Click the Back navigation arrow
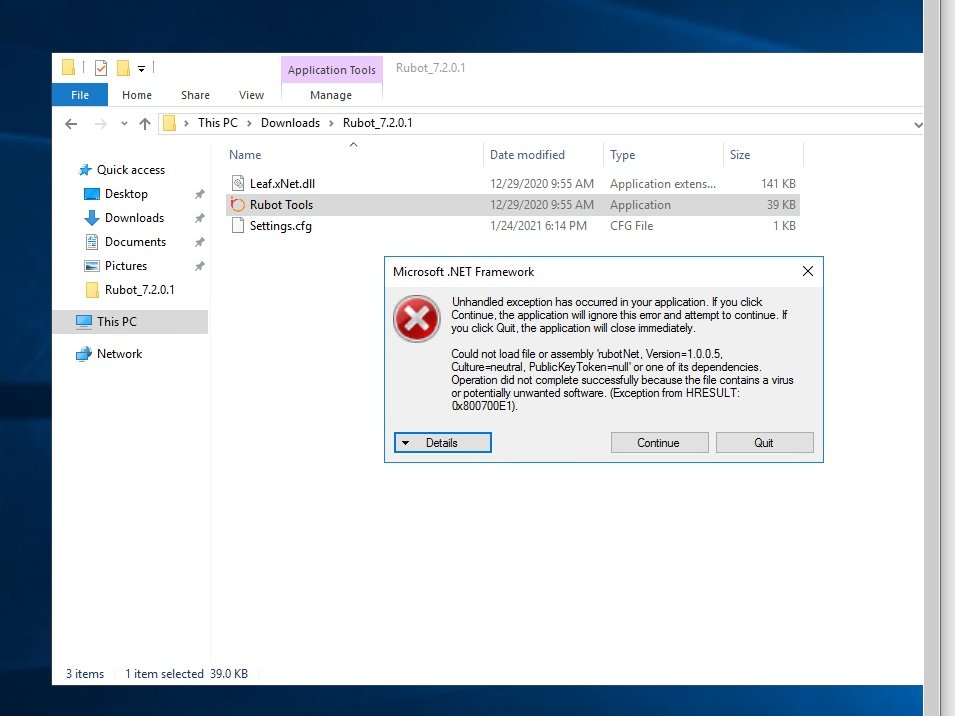Viewport: 955px width, 716px height. tap(71, 124)
